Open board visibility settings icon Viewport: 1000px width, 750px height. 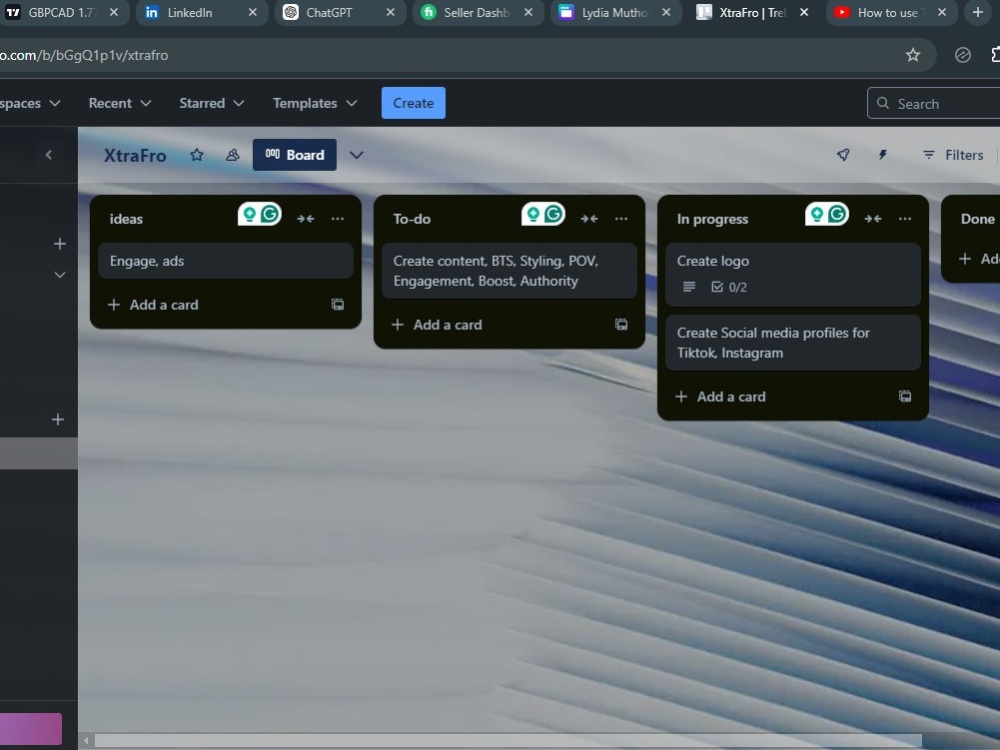click(233, 155)
